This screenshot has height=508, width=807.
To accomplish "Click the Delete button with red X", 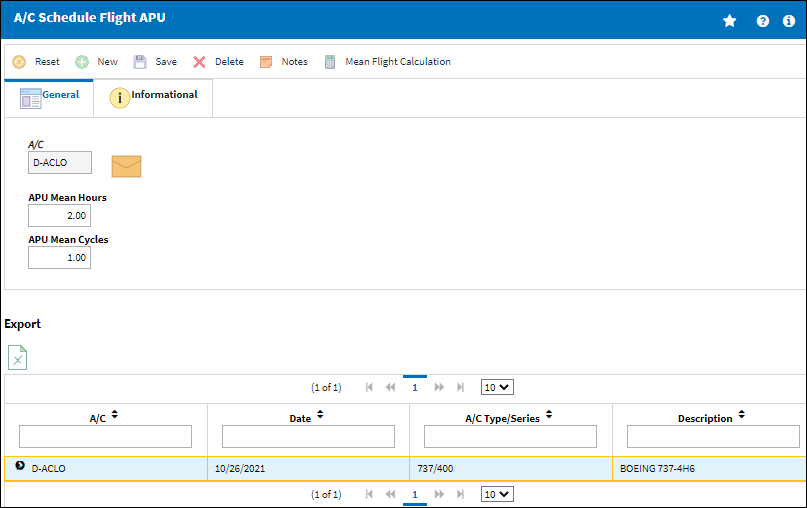I will [x=218, y=62].
